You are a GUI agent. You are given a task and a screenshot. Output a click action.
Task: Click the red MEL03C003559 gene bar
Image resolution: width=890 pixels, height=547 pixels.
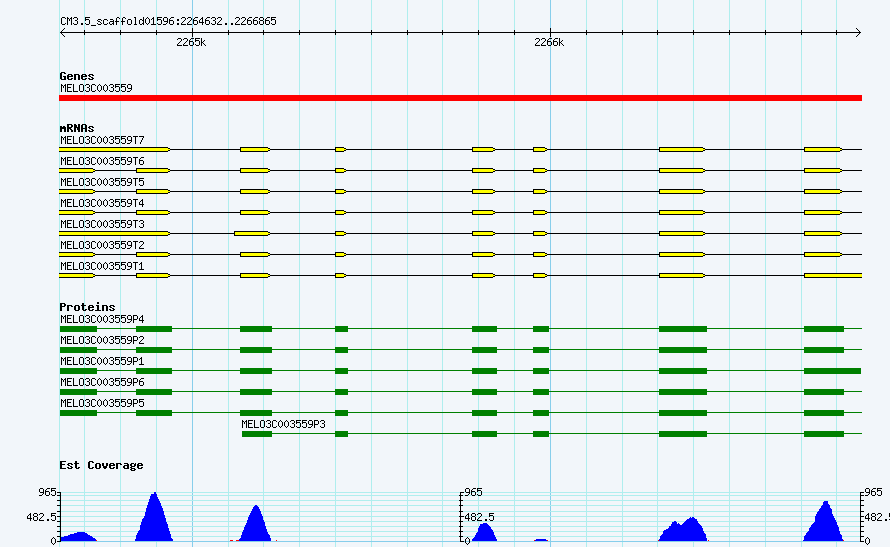(460, 98)
